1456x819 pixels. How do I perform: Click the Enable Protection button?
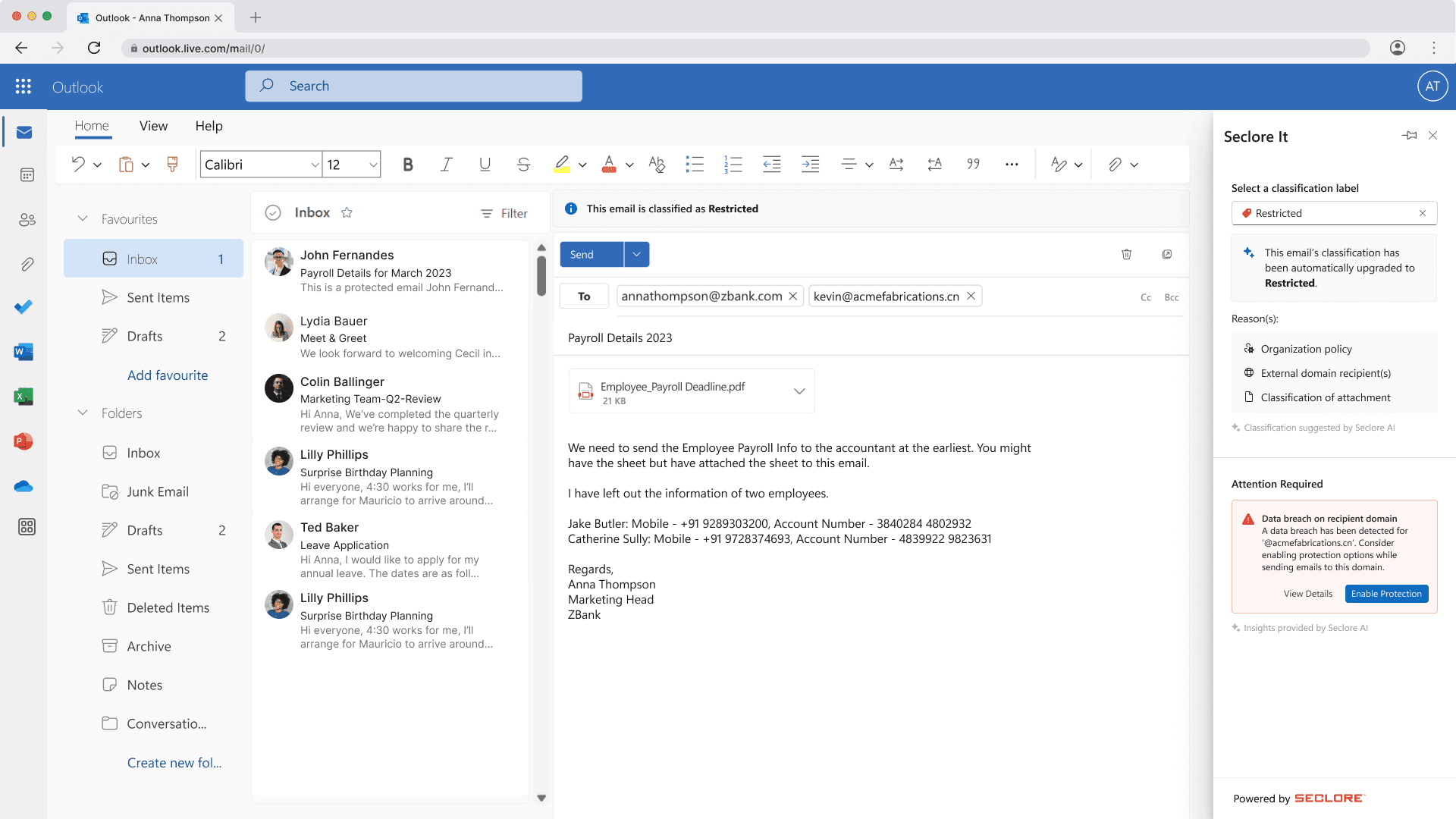1385,594
